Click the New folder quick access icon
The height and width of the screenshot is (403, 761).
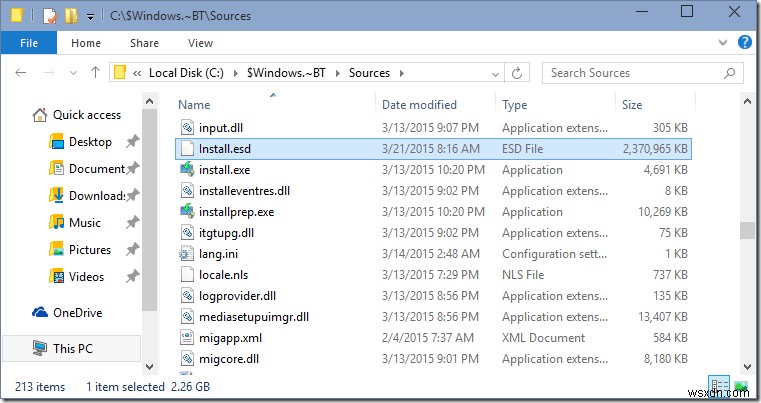click(71, 16)
